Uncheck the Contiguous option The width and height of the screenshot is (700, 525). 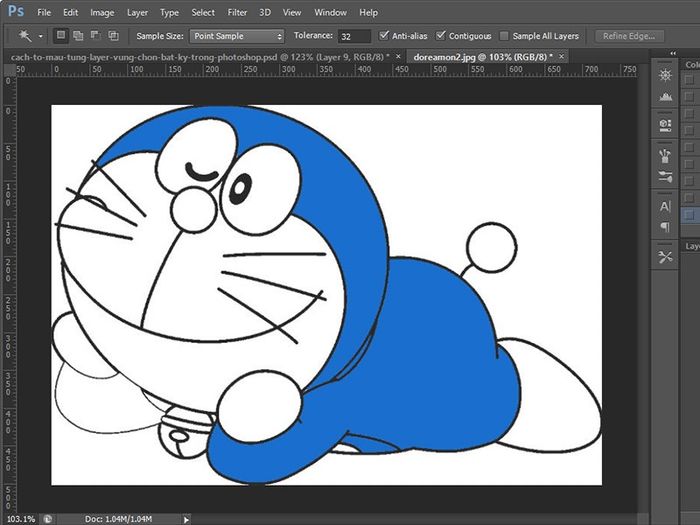coord(441,35)
